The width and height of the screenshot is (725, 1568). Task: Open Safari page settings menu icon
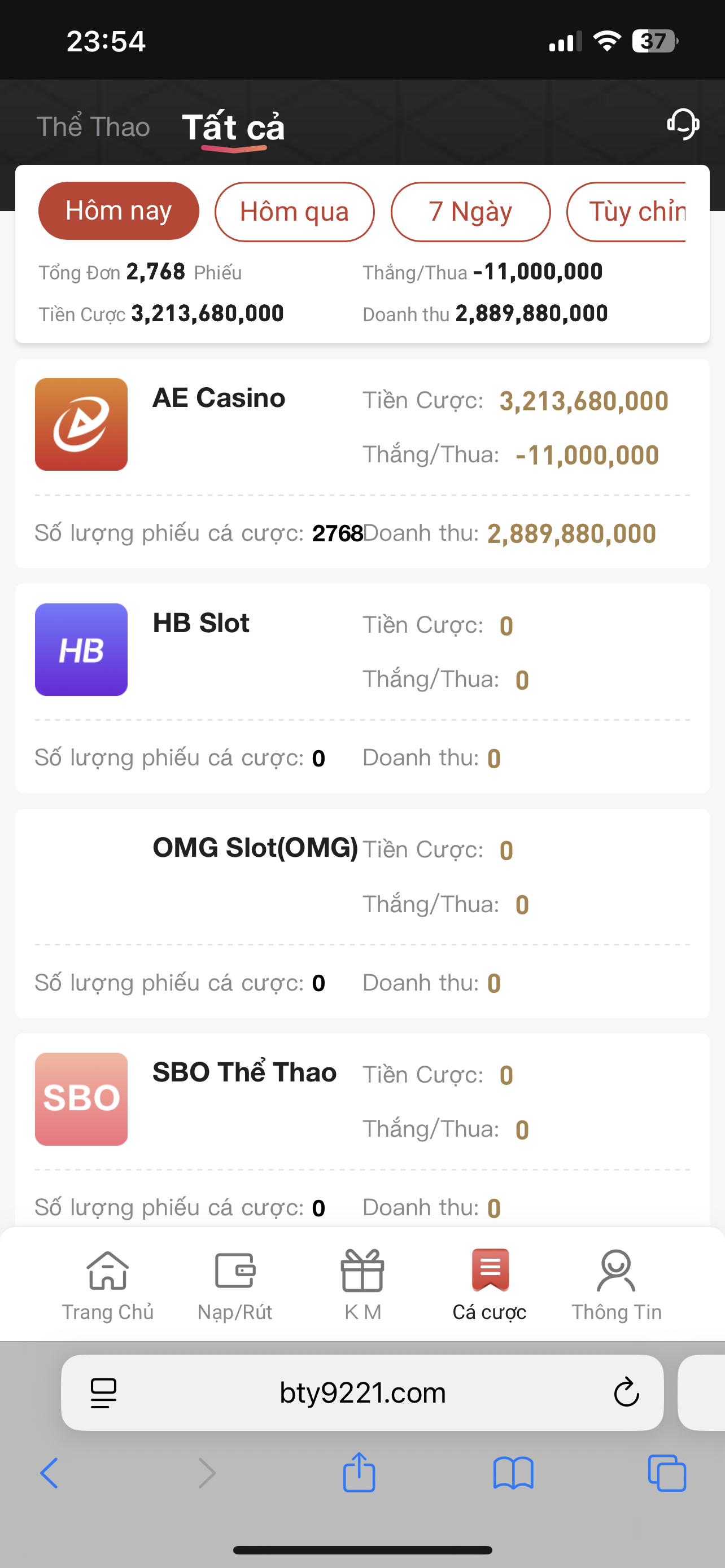click(x=103, y=1392)
